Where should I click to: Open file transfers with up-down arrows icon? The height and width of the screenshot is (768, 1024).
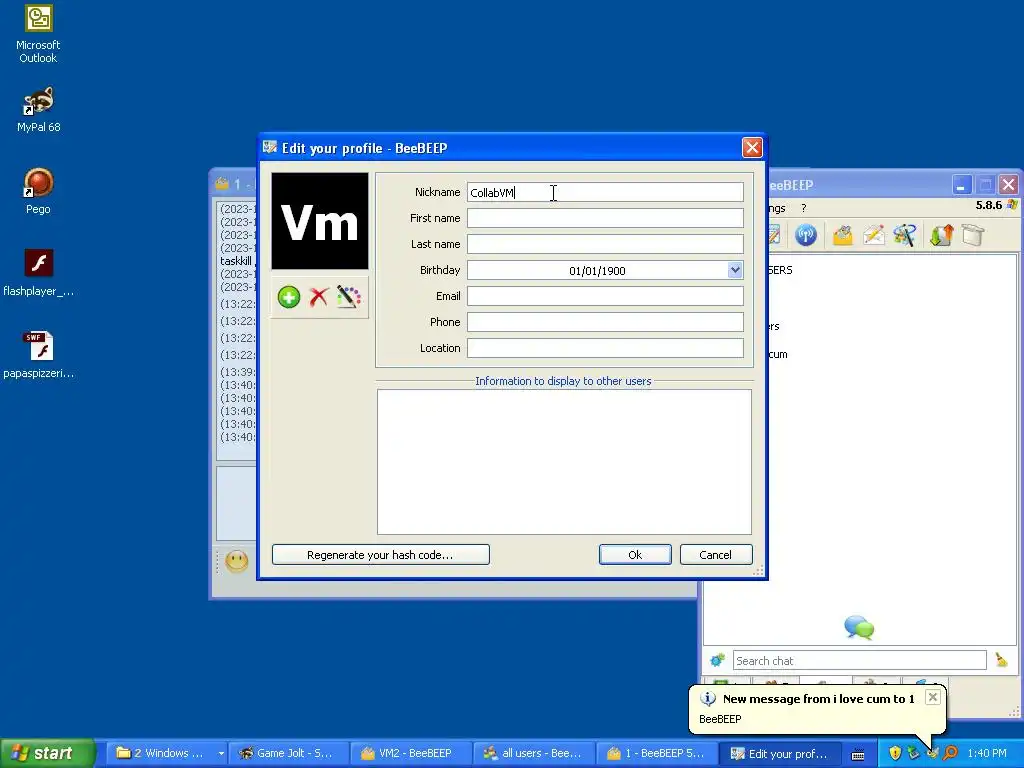click(941, 235)
